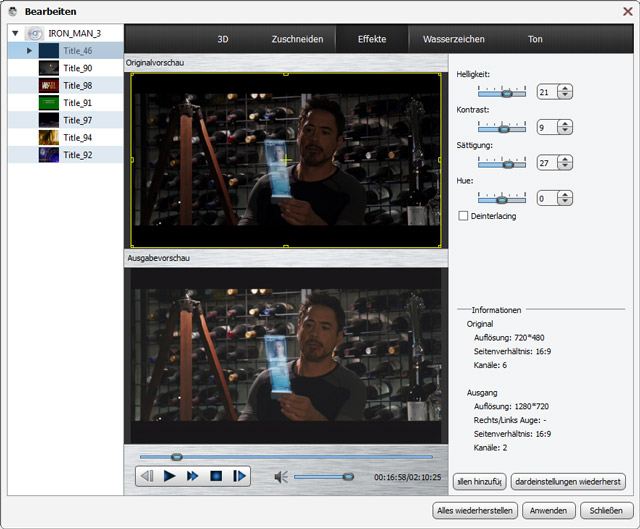
Task: Select the Title_46 thumbnail
Action: 49,51
